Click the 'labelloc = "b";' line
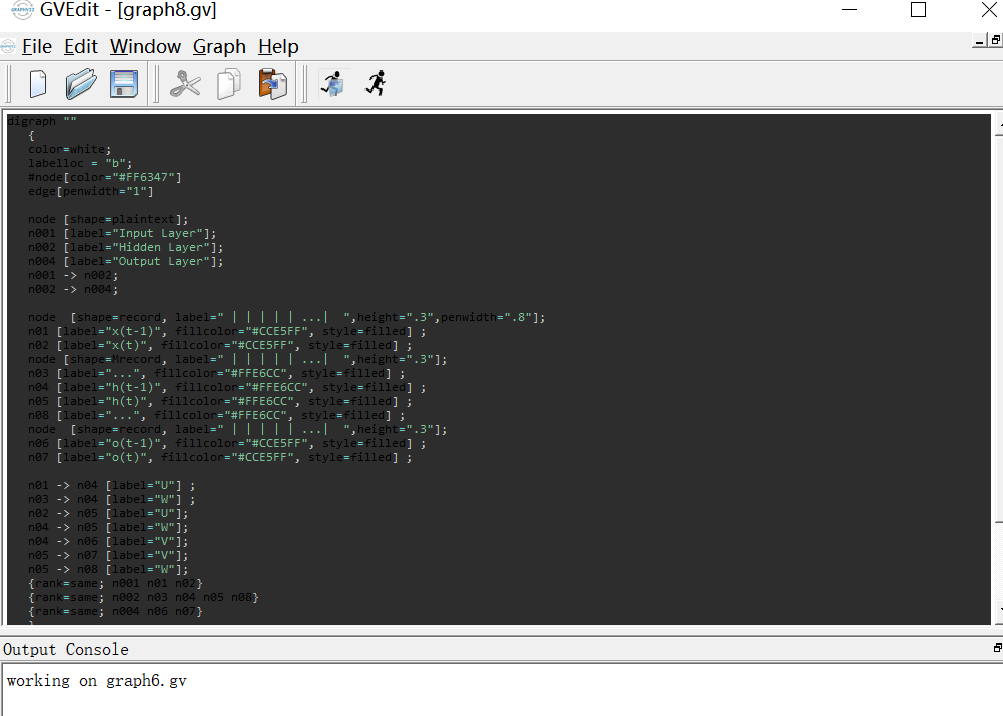 point(80,163)
